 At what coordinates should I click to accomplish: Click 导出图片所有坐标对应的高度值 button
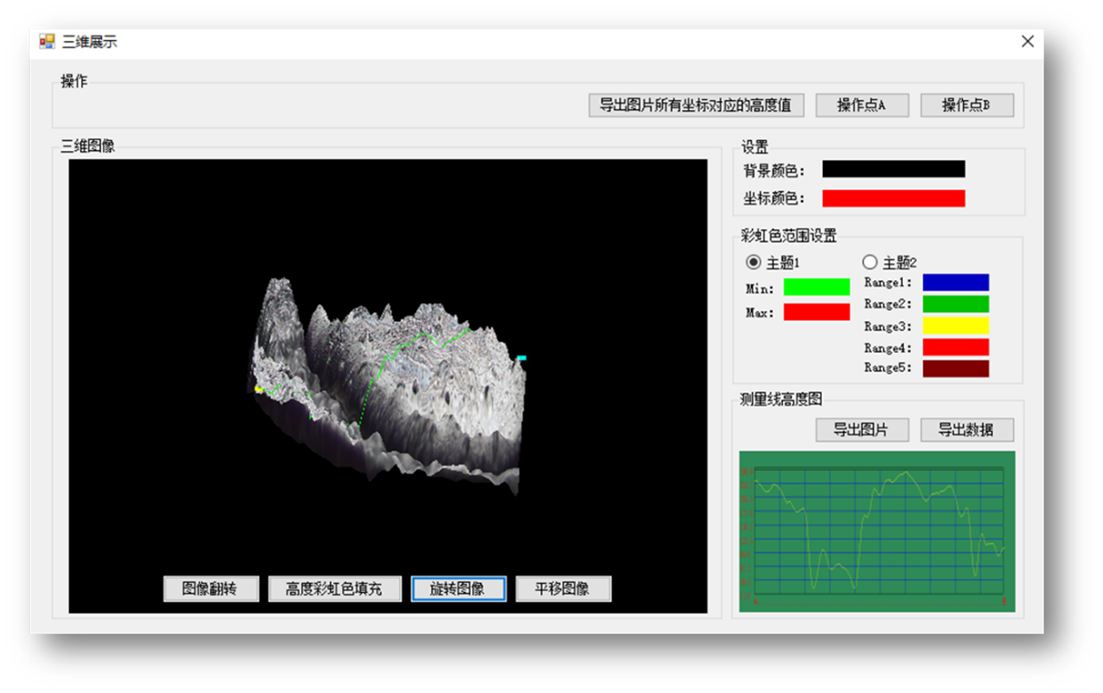click(696, 106)
